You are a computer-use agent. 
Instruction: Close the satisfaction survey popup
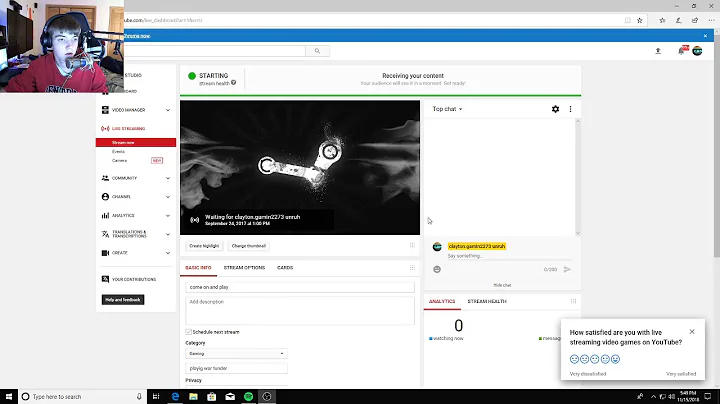[692, 331]
